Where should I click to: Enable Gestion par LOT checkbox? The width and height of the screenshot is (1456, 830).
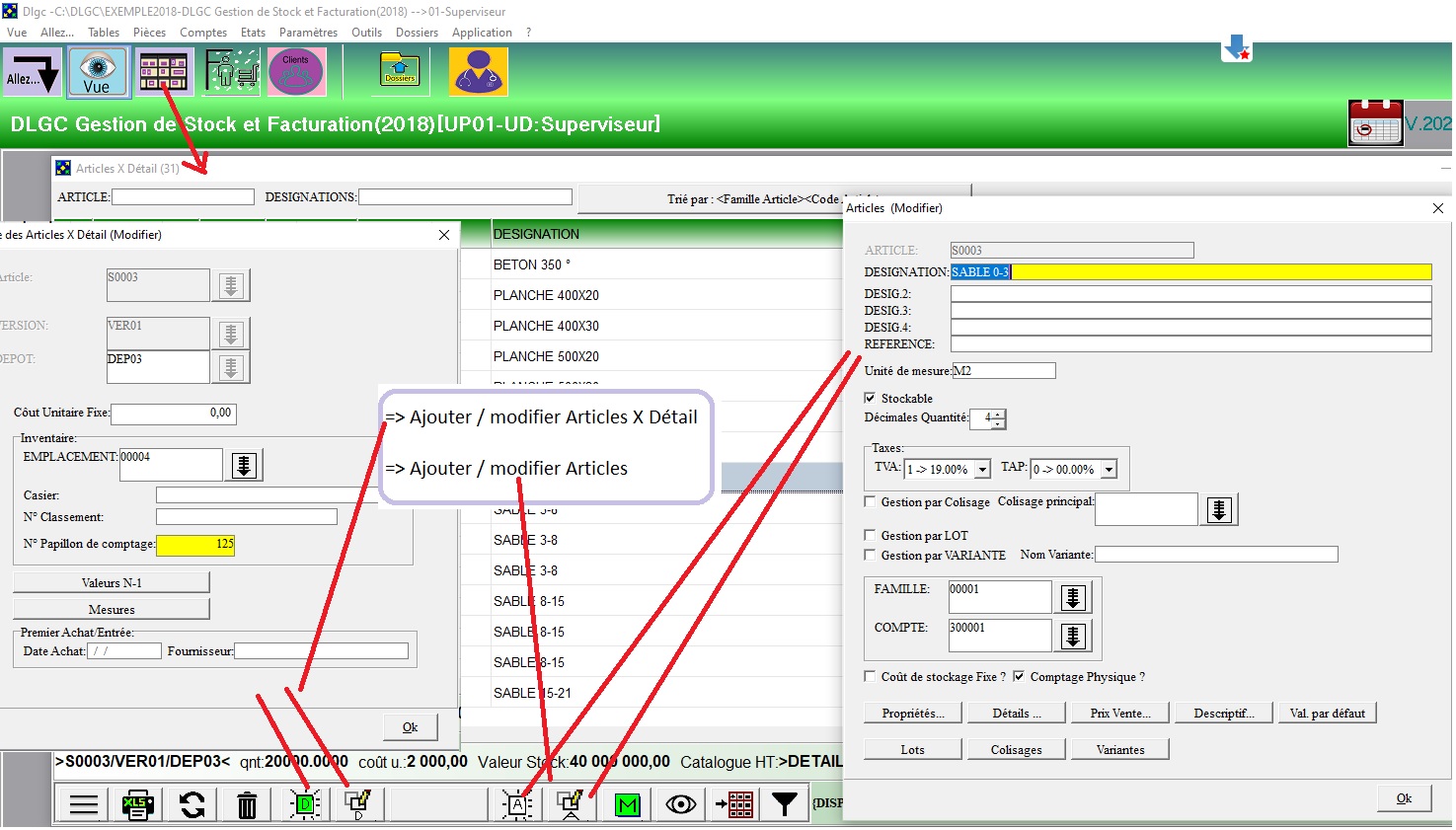870,535
